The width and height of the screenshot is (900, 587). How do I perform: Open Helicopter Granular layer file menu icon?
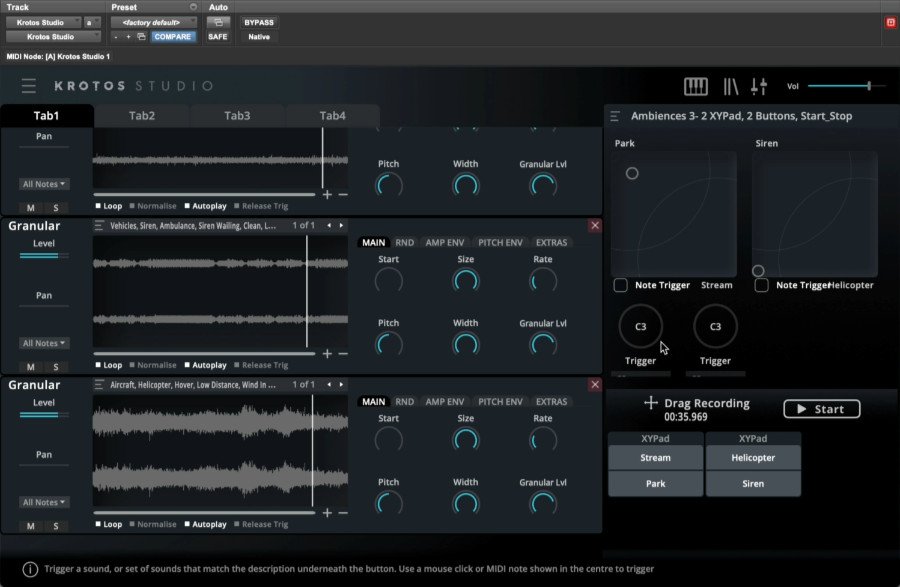[x=99, y=385]
